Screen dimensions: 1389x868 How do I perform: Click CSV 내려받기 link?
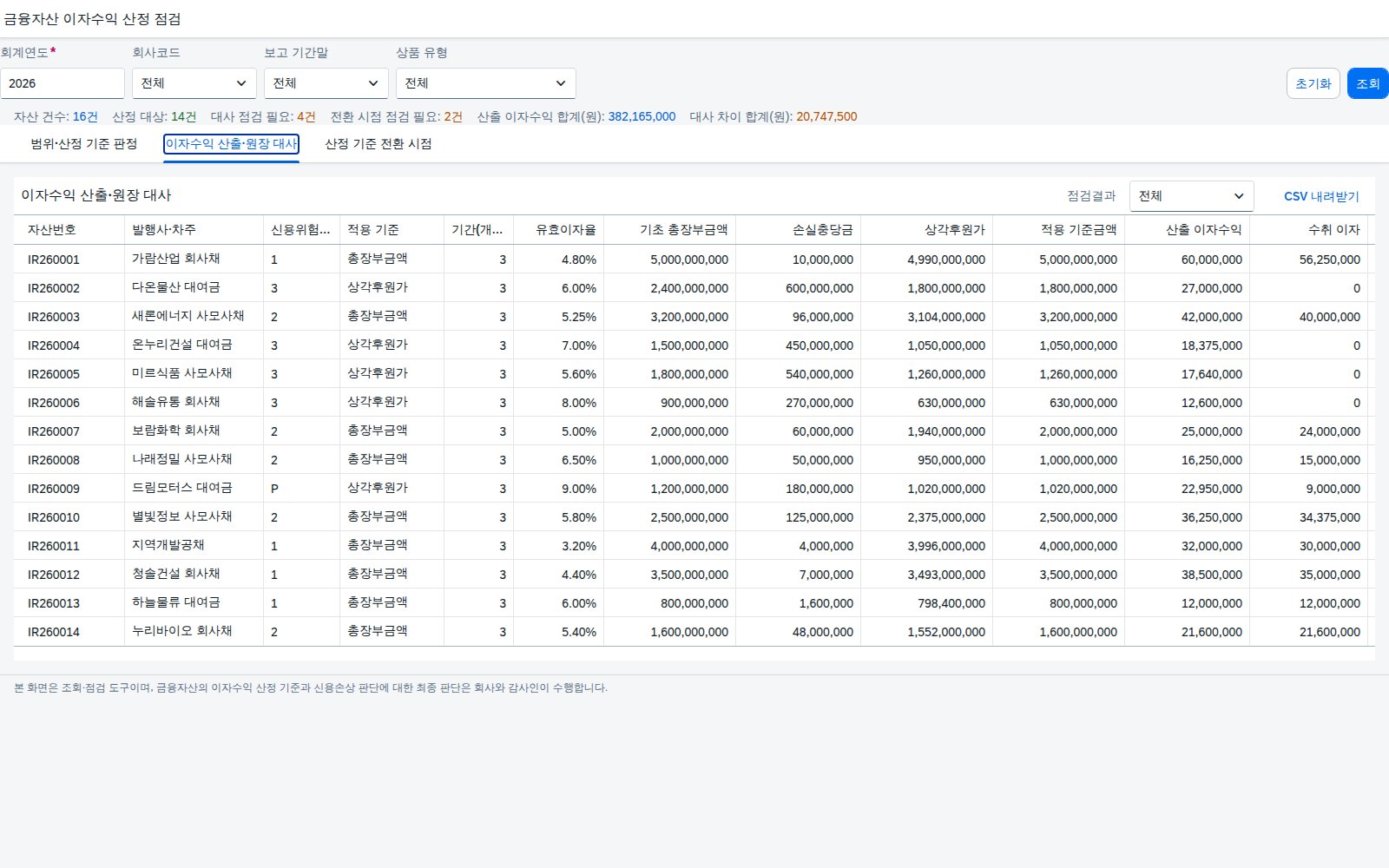1321,196
